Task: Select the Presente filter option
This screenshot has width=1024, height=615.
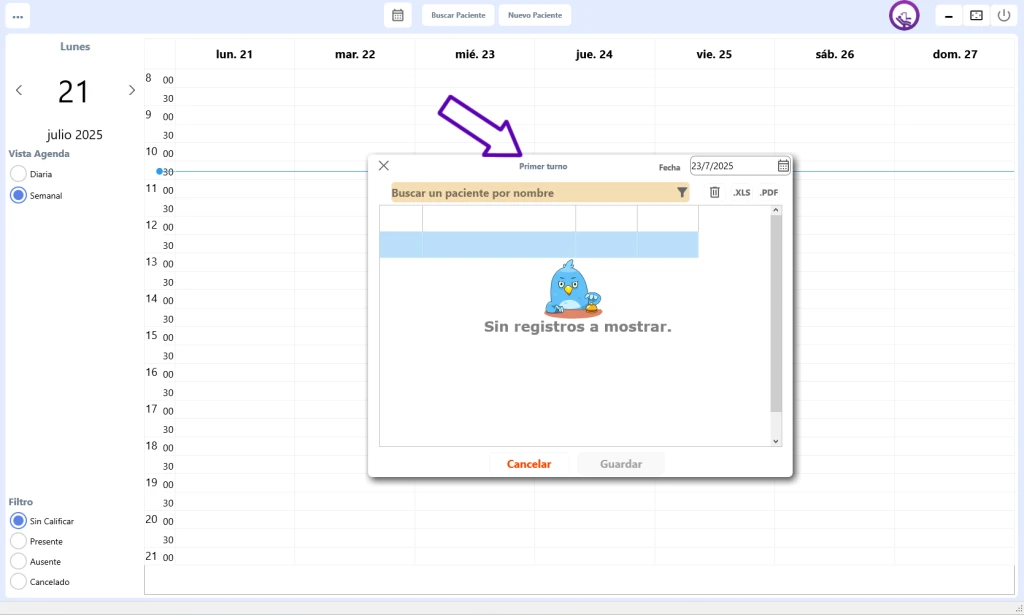Action: tap(18, 541)
